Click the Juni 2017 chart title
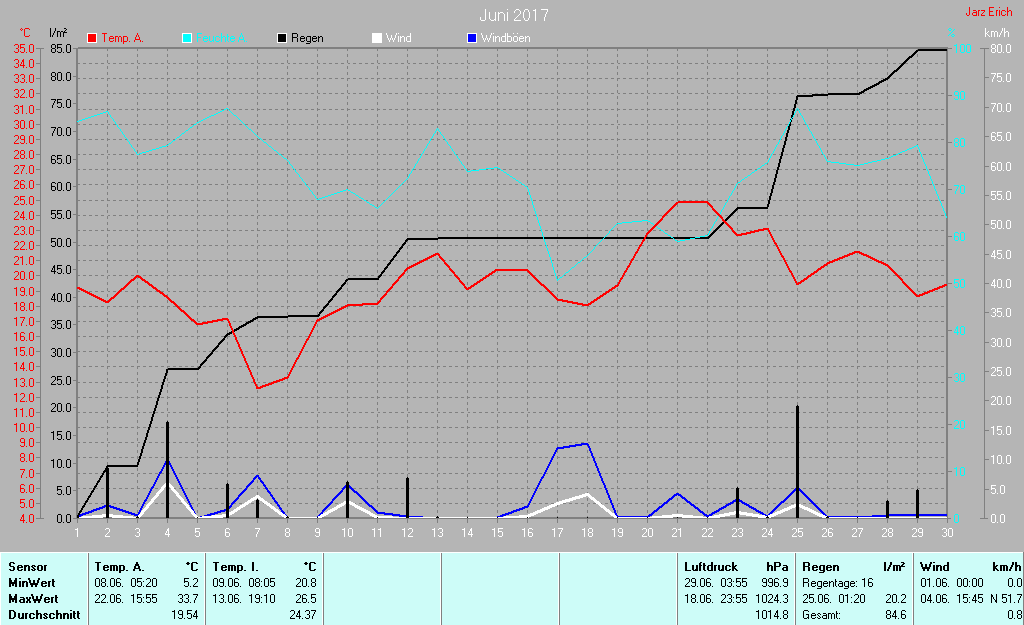 pyautogui.click(x=513, y=15)
